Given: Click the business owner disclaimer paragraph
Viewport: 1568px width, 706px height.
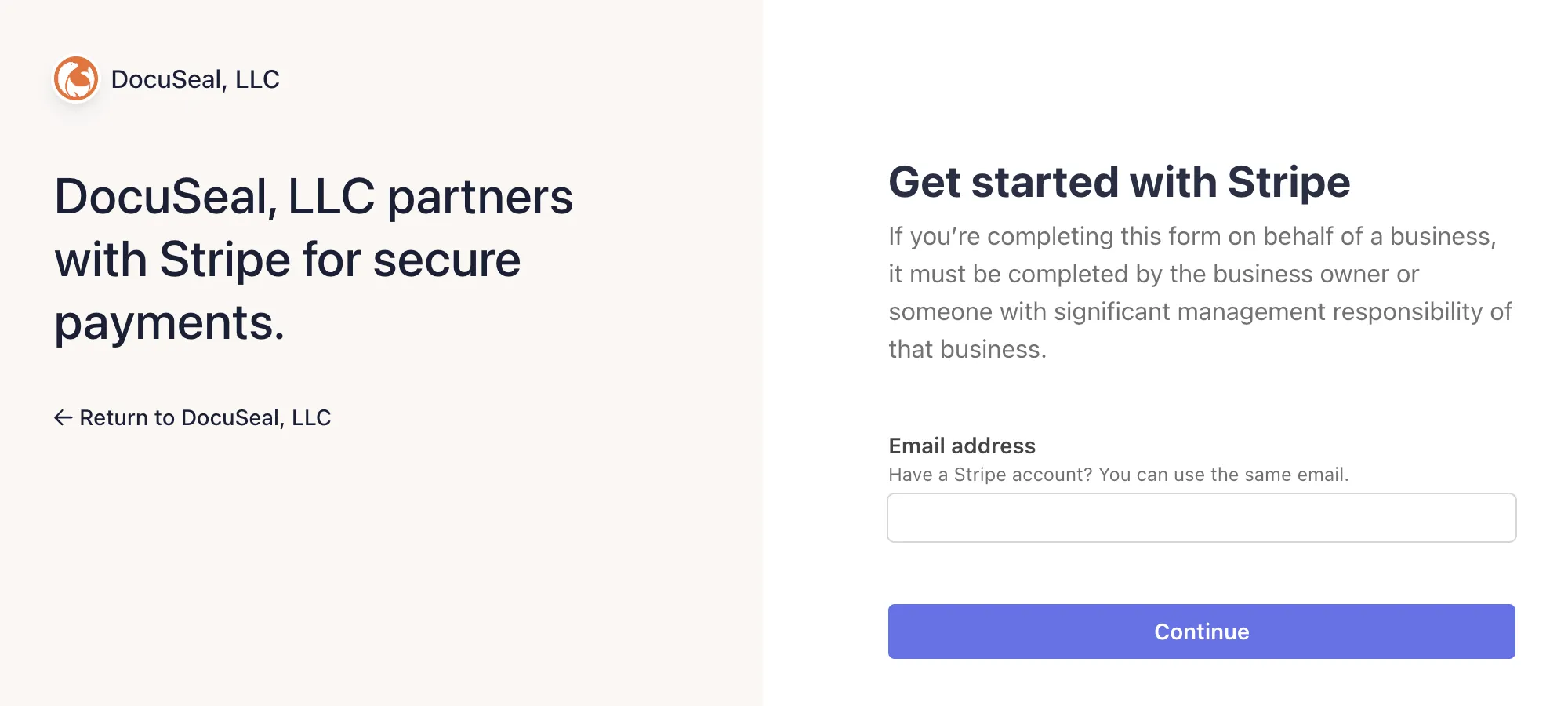Looking at the screenshot, I should pyautogui.click(x=1200, y=292).
